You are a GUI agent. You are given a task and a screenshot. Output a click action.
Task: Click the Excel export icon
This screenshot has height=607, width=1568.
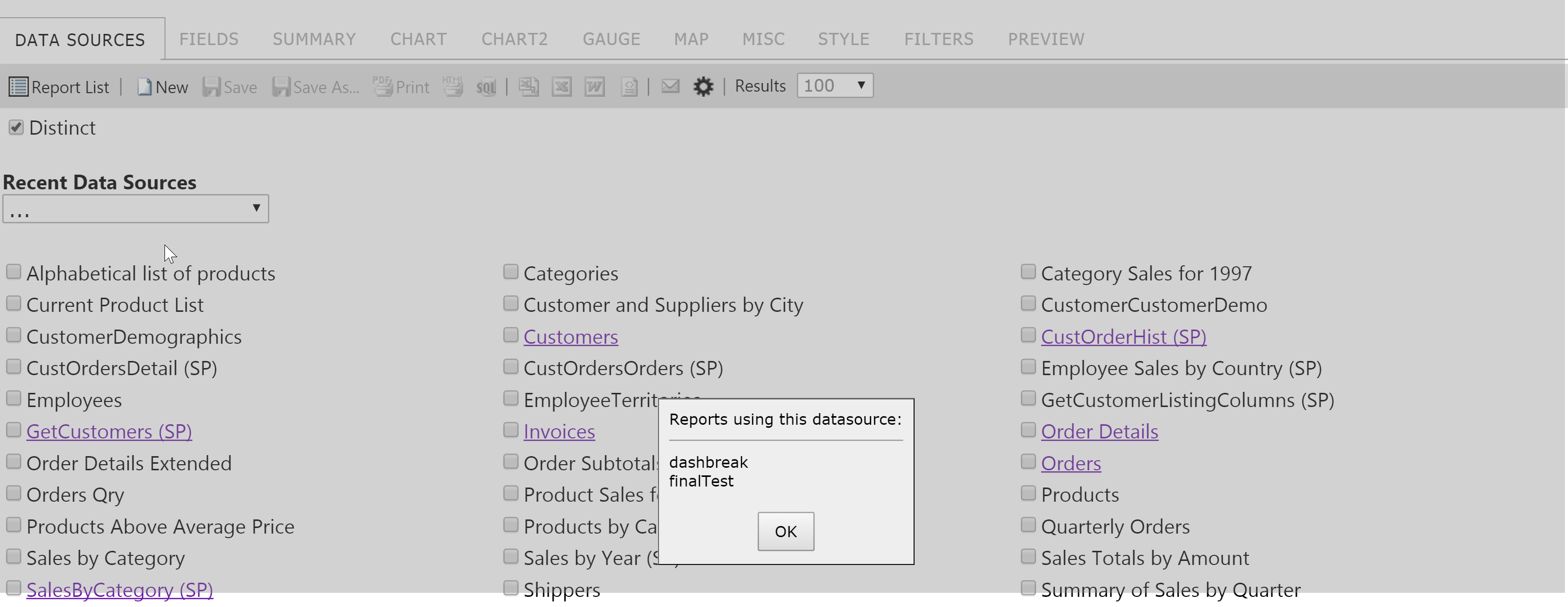tap(561, 87)
